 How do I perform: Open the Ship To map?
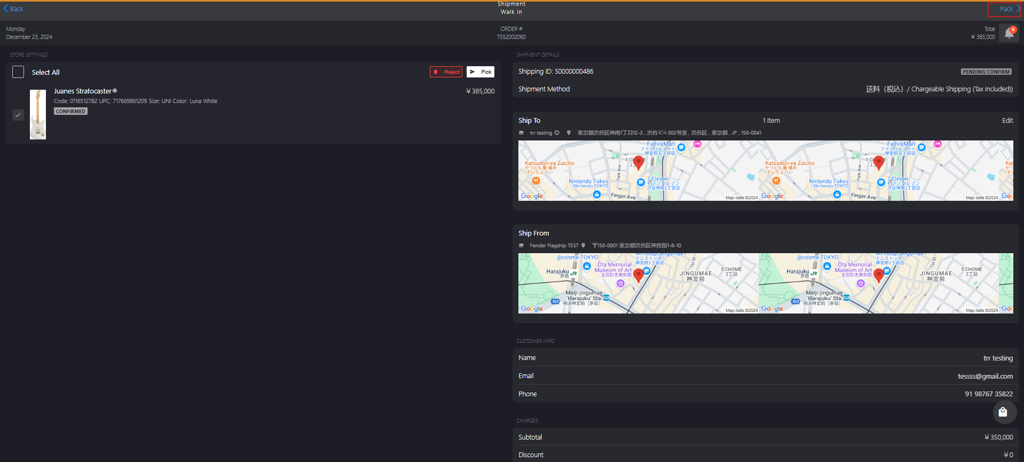(765, 171)
